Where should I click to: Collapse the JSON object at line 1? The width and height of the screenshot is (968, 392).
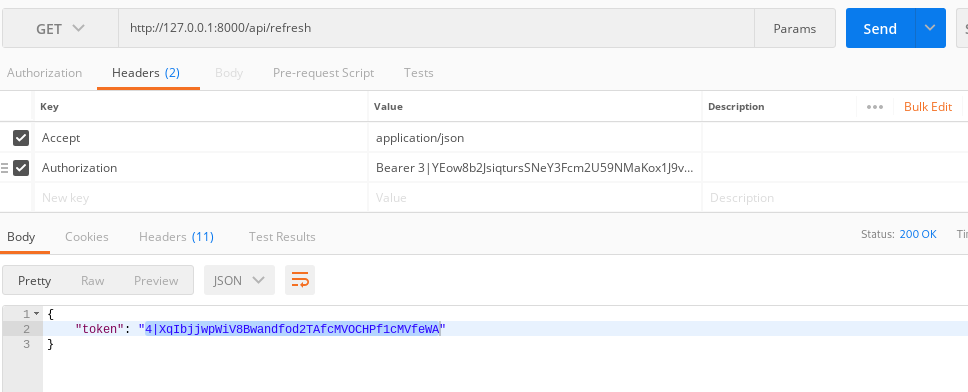36,314
